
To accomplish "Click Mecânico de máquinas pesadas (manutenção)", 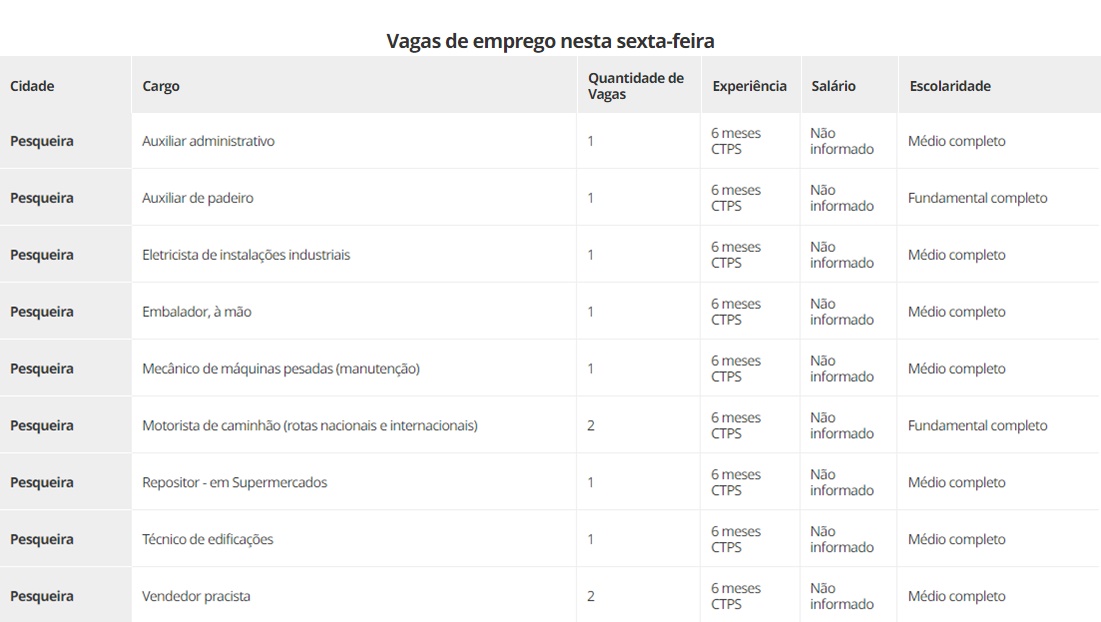I will pyautogui.click(x=281, y=369).
